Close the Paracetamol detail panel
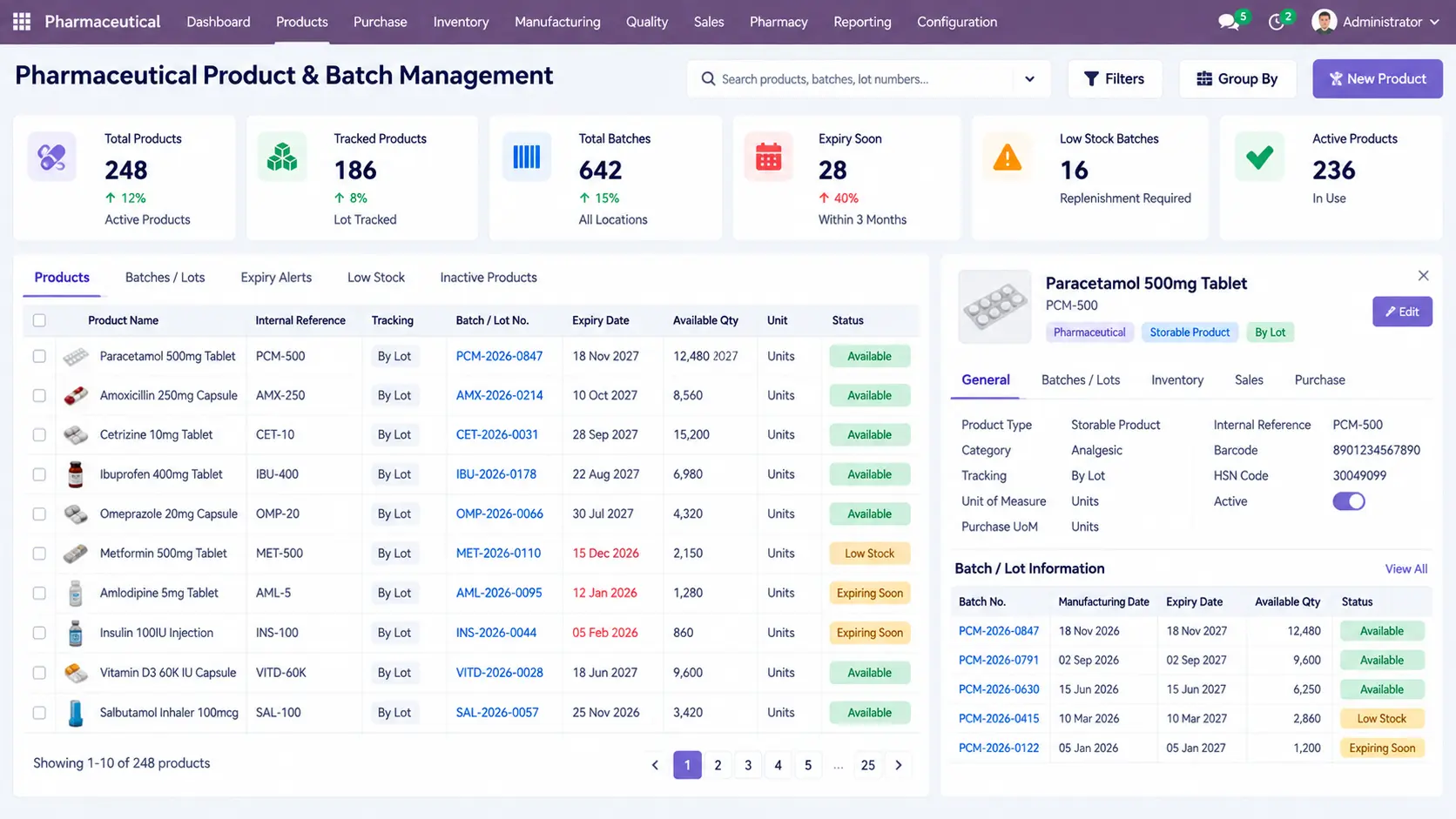Viewport: 1456px width, 819px height. (x=1423, y=276)
